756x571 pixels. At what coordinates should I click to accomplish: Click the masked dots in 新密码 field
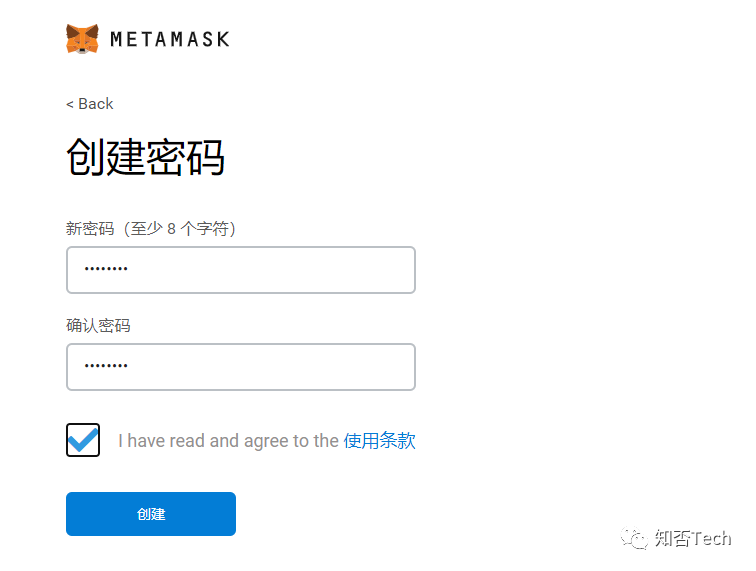(106, 270)
